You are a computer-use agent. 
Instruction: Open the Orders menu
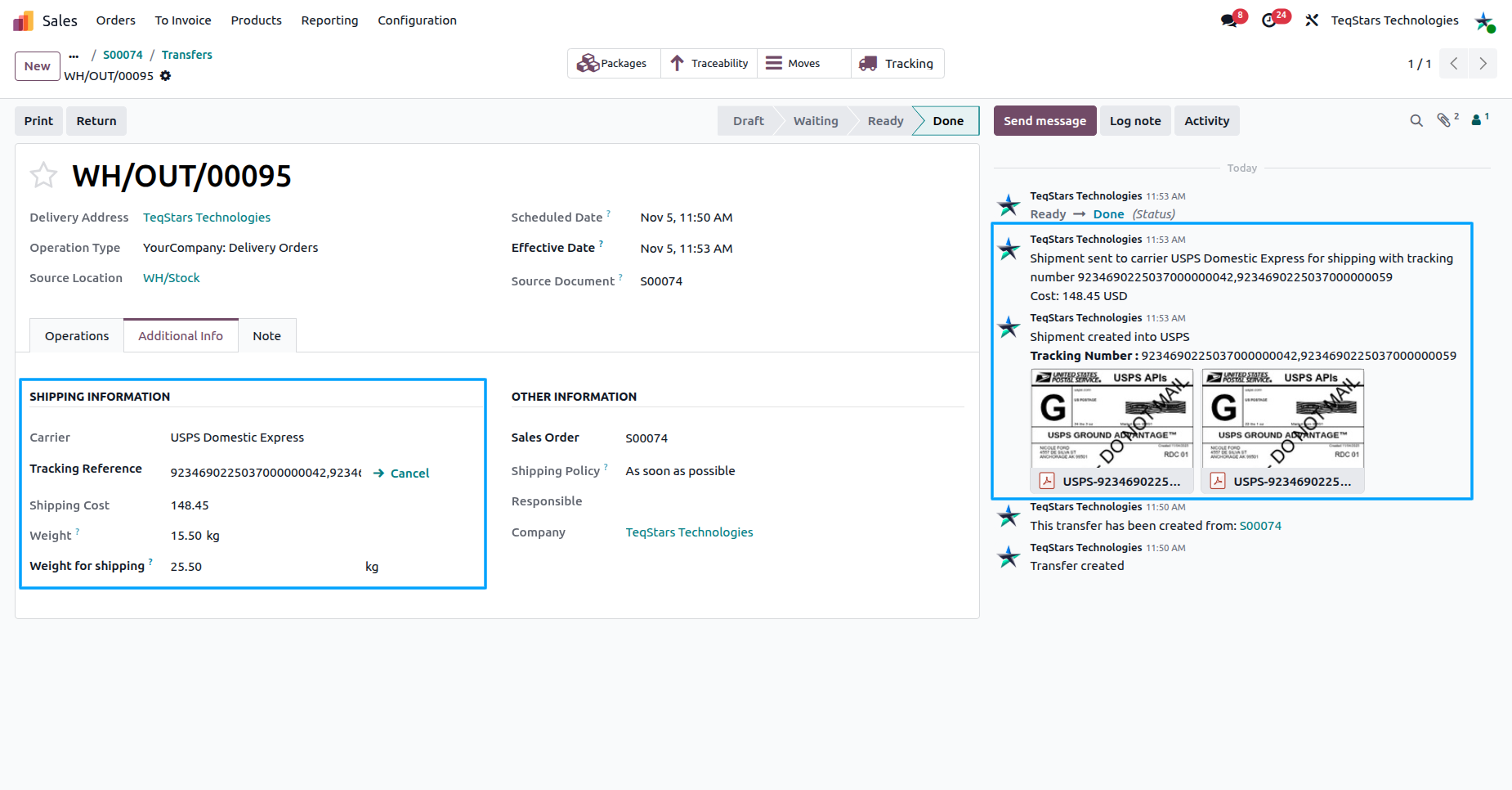116,20
